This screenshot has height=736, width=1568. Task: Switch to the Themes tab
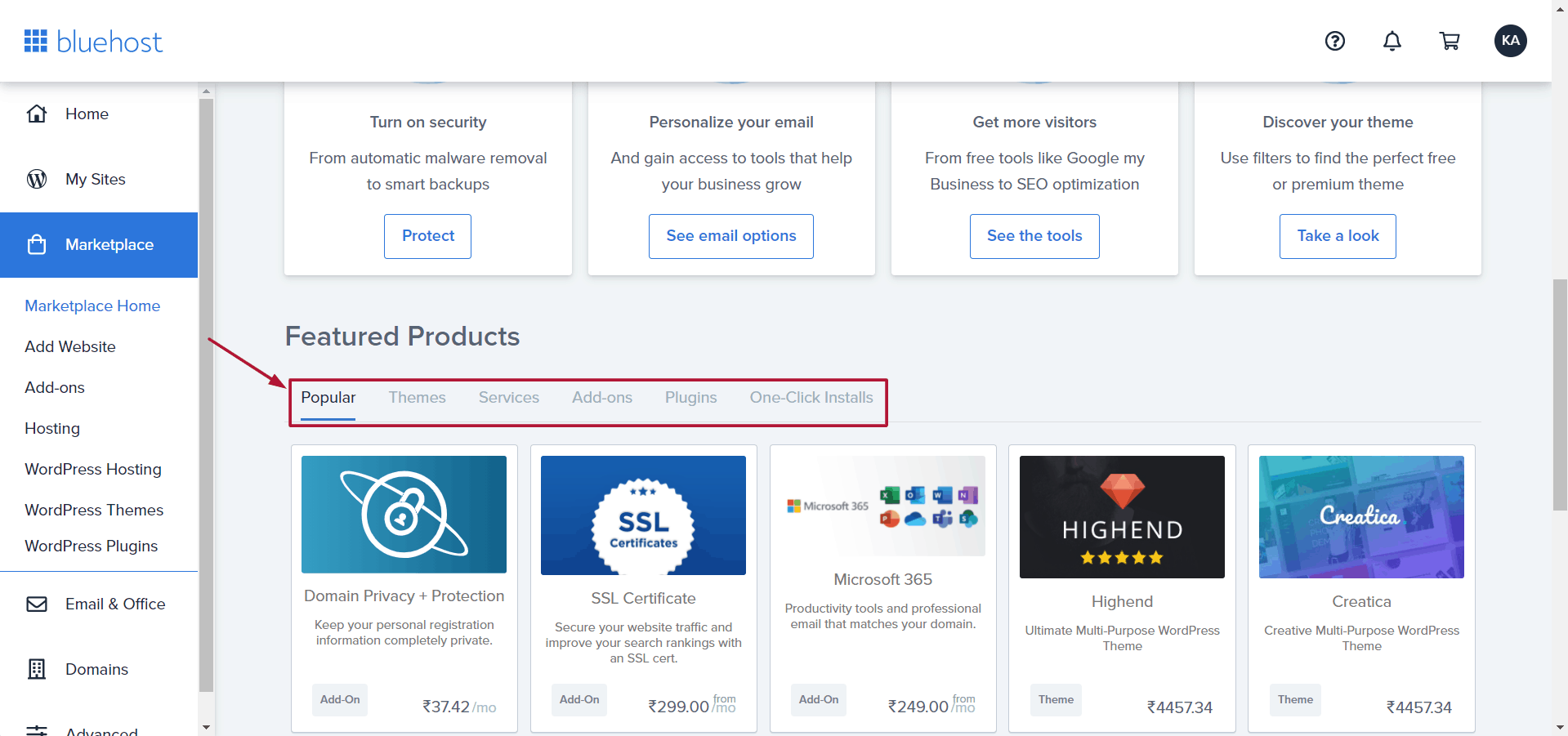[417, 398]
